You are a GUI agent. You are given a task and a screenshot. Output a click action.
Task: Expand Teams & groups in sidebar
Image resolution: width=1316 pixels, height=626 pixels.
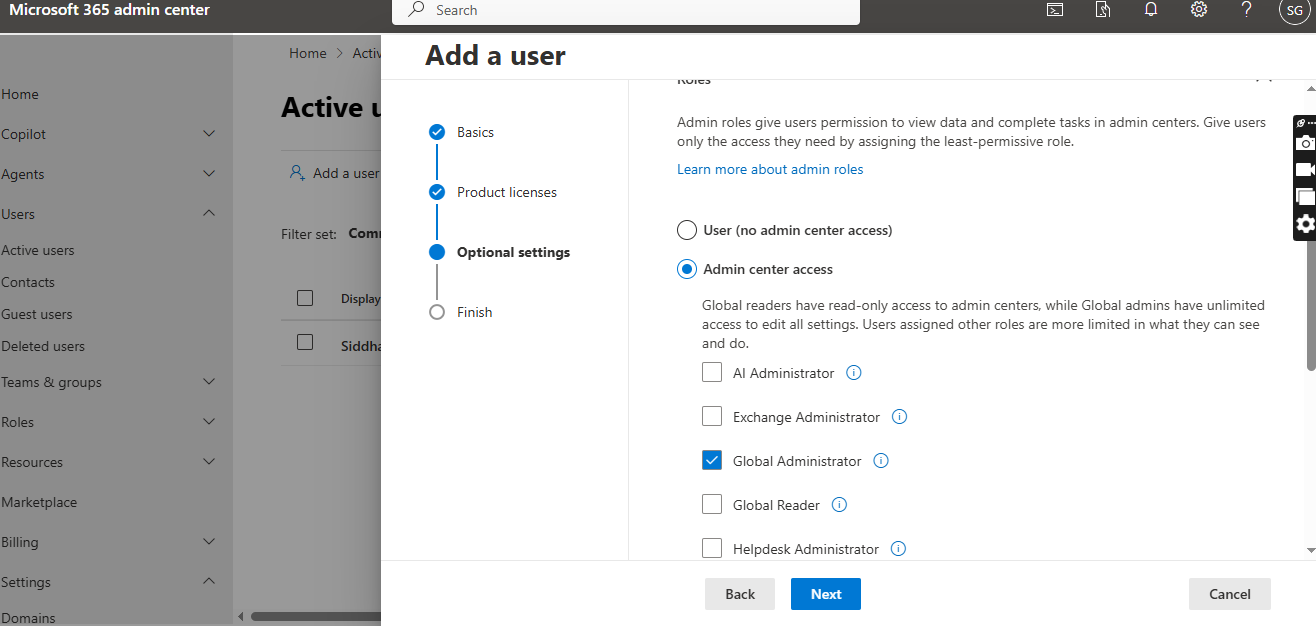coord(208,382)
